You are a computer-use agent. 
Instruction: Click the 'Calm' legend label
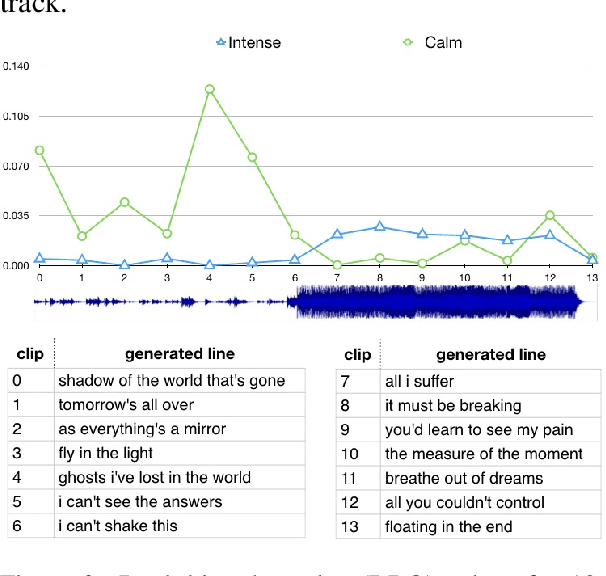pyautogui.click(x=442, y=43)
